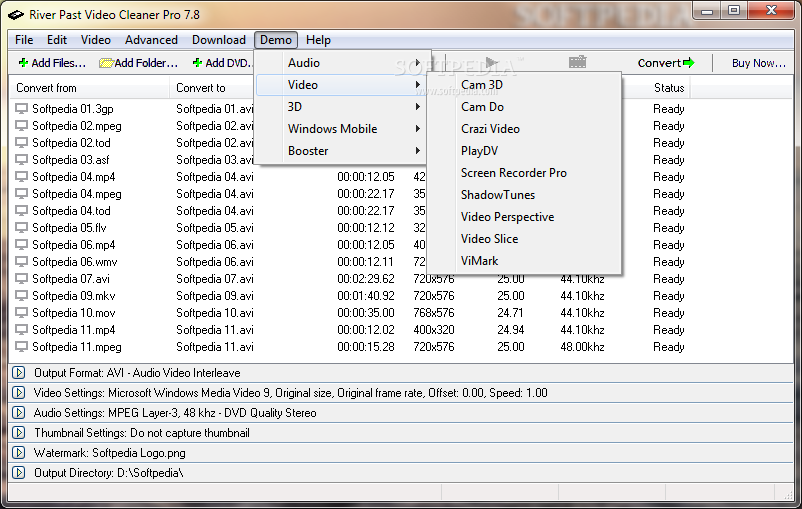802x509 pixels.
Task: Click the Add Files button
Action: tap(52, 63)
